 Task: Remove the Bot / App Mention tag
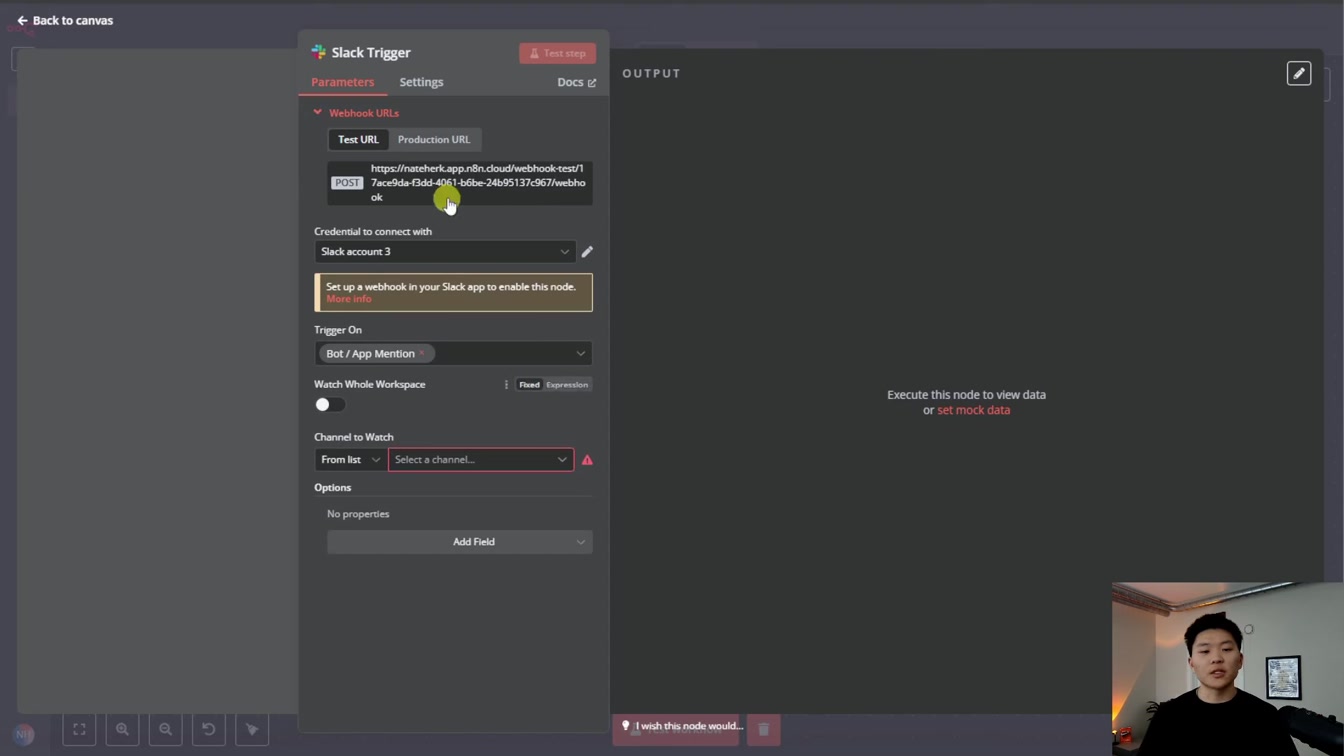click(x=422, y=353)
